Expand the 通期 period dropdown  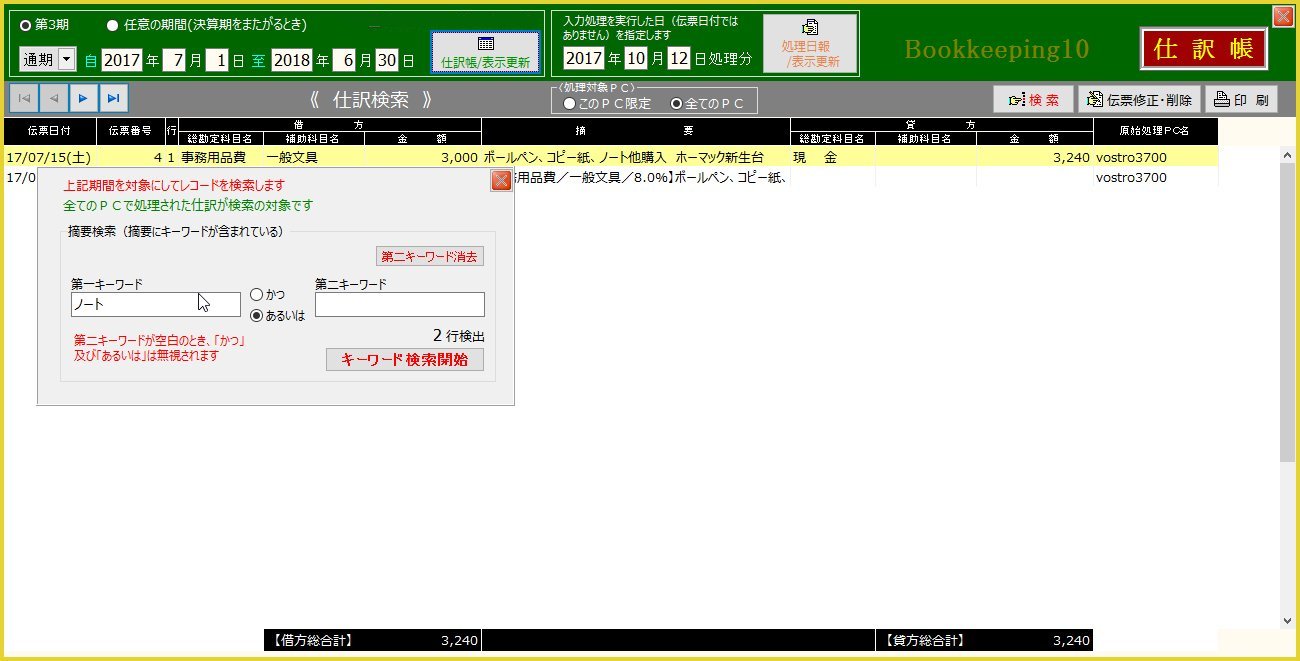(67, 60)
